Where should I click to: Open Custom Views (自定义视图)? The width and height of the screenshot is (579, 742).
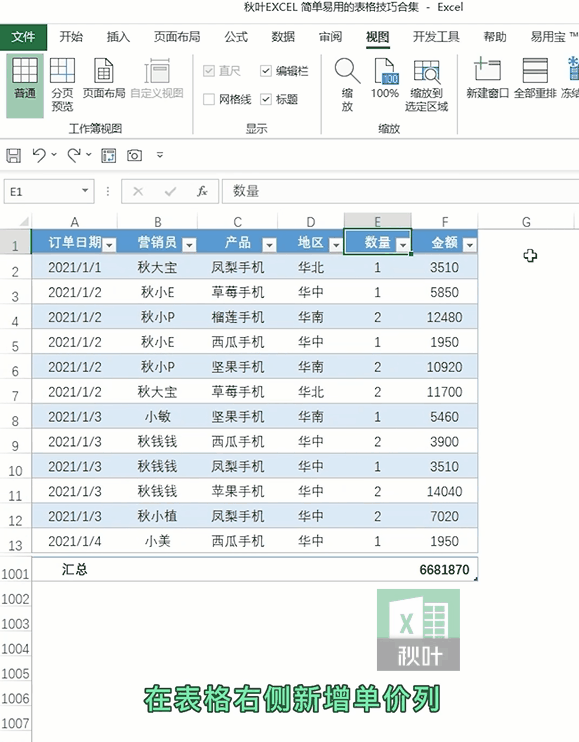(x=157, y=78)
